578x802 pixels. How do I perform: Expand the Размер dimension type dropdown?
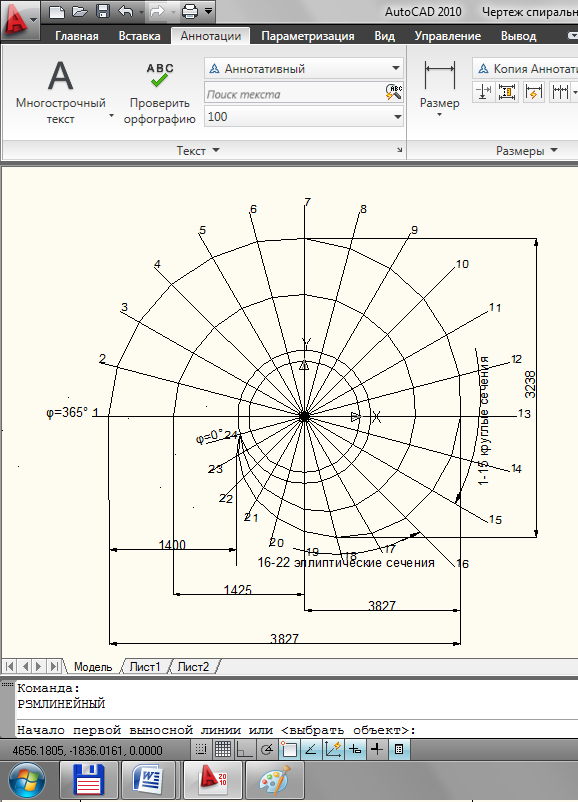[x=439, y=115]
